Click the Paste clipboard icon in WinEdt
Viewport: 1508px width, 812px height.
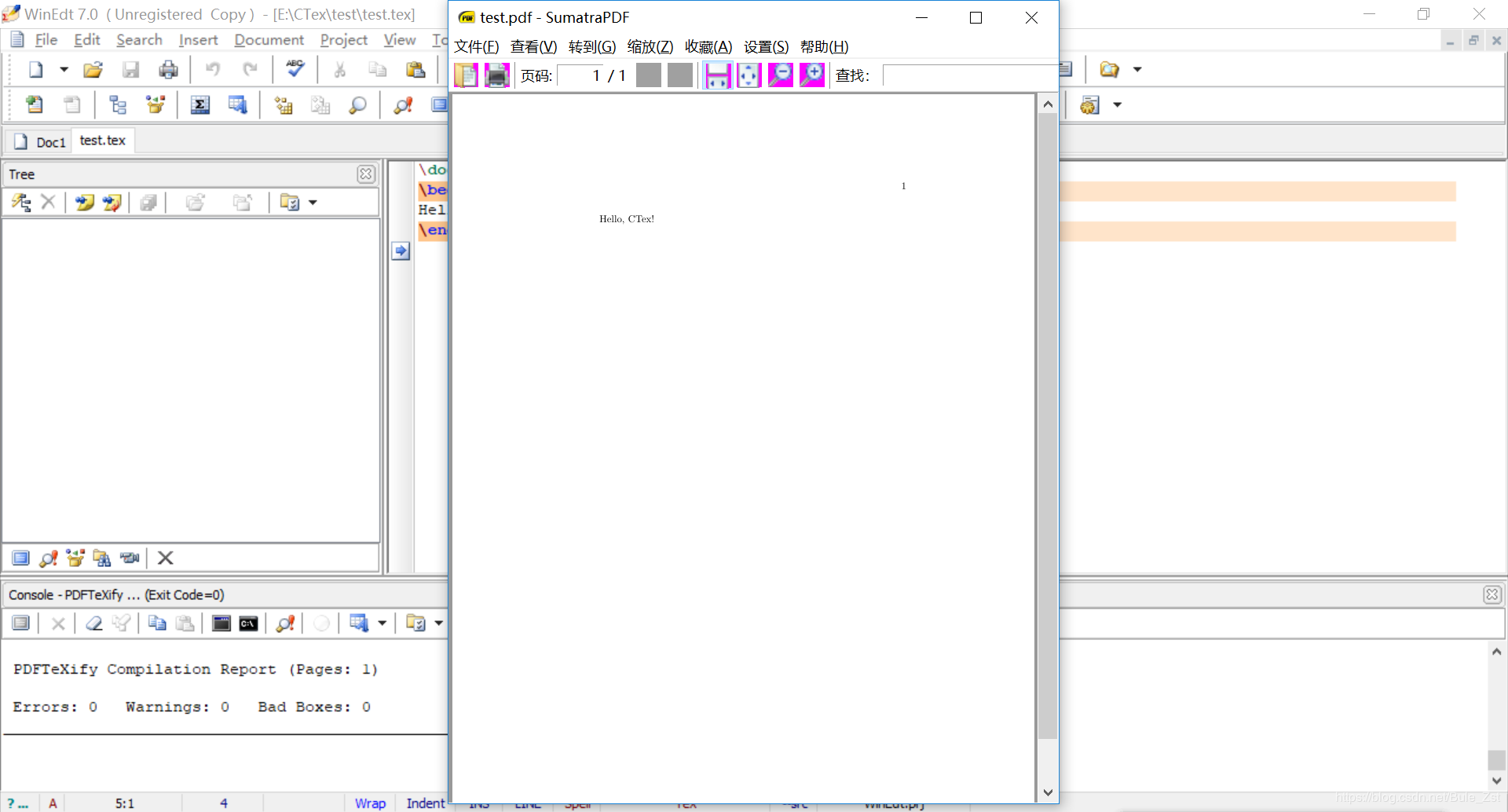pyautogui.click(x=415, y=70)
